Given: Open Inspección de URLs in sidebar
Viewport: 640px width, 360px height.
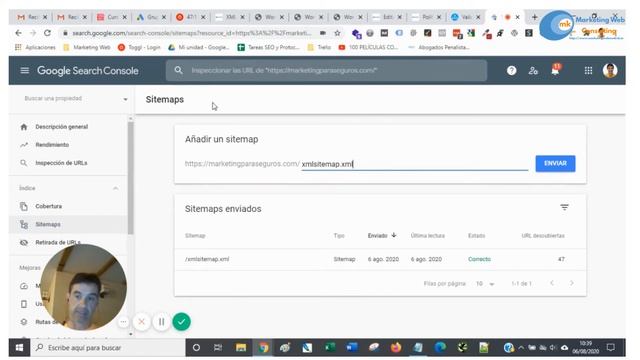Looking at the screenshot, I should tap(61, 163).
